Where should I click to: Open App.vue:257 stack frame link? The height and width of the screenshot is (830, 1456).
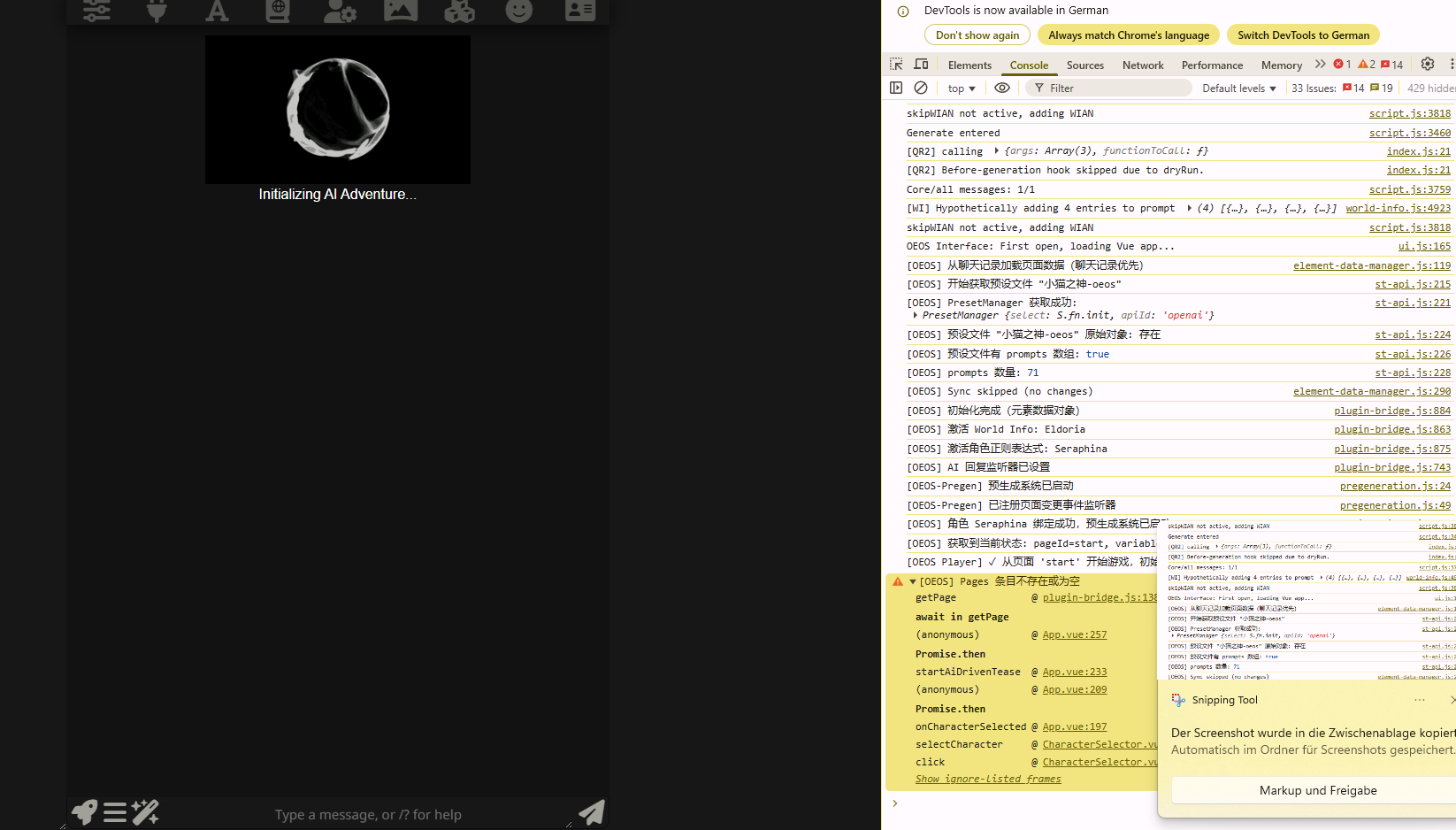pos(1074,634)
